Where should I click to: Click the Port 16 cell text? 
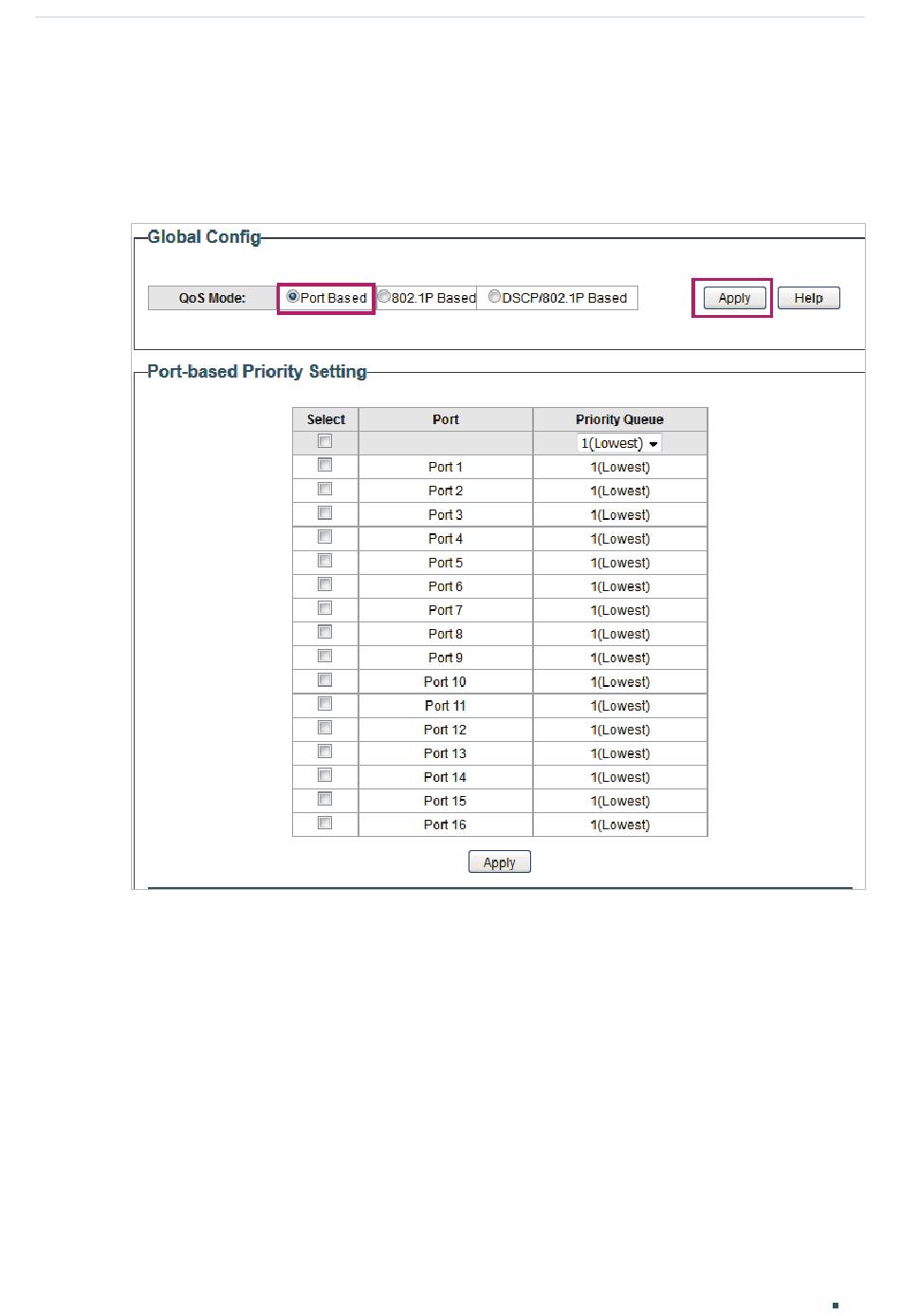(445, 825)
